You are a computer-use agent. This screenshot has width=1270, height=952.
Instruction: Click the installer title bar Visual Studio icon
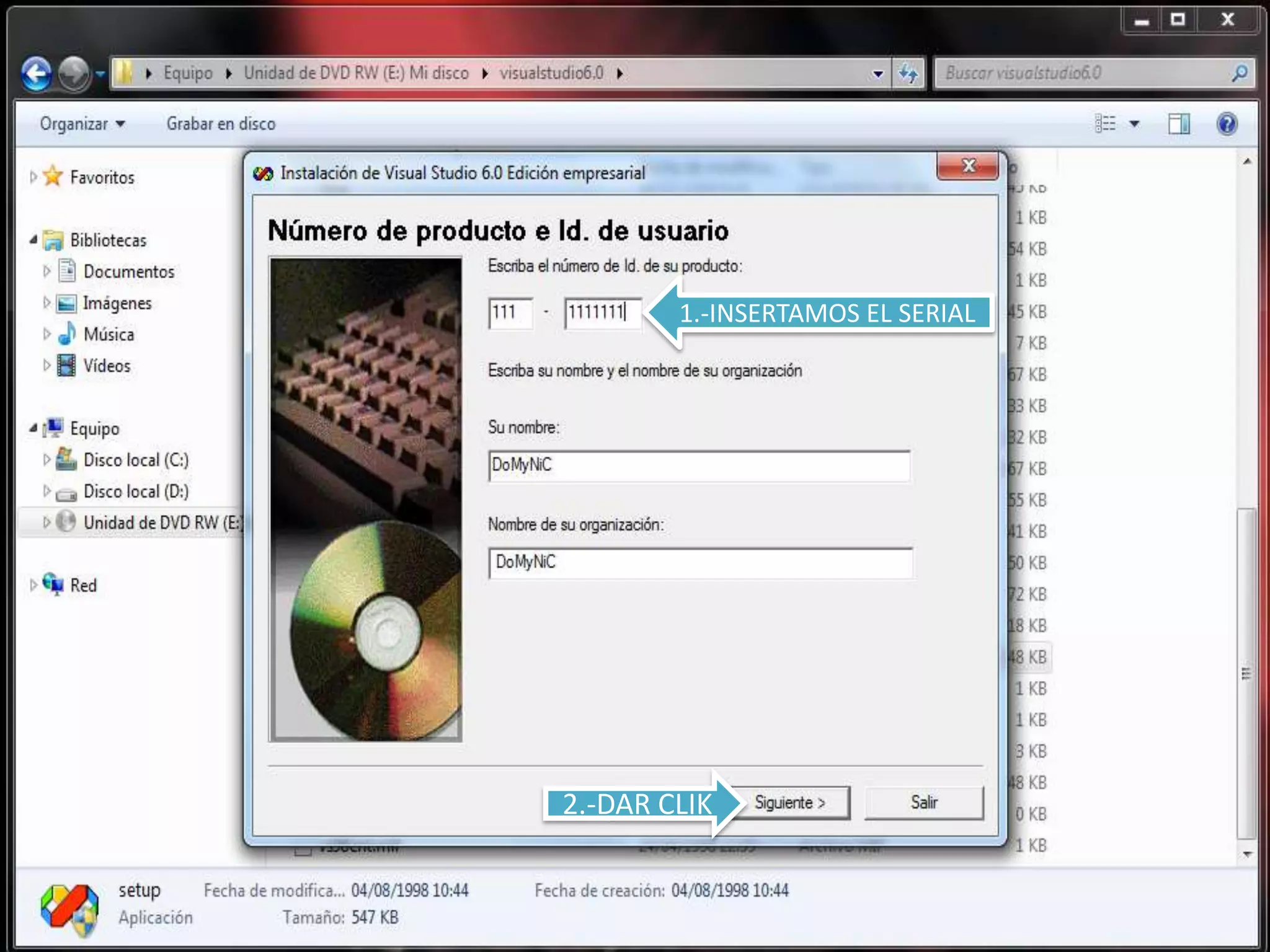(x=263, y=174)
